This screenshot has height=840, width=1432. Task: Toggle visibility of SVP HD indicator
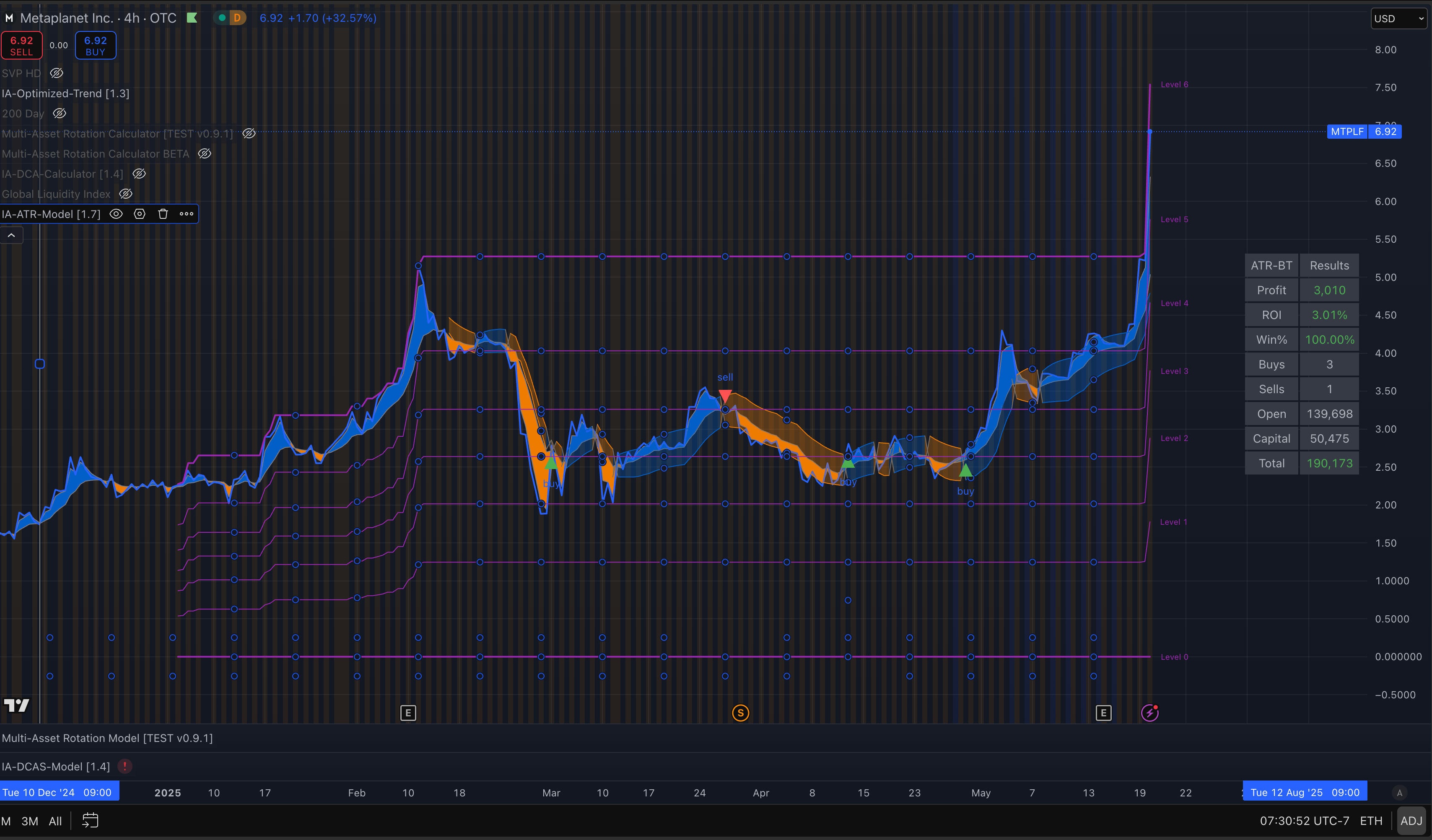point(56,73)
